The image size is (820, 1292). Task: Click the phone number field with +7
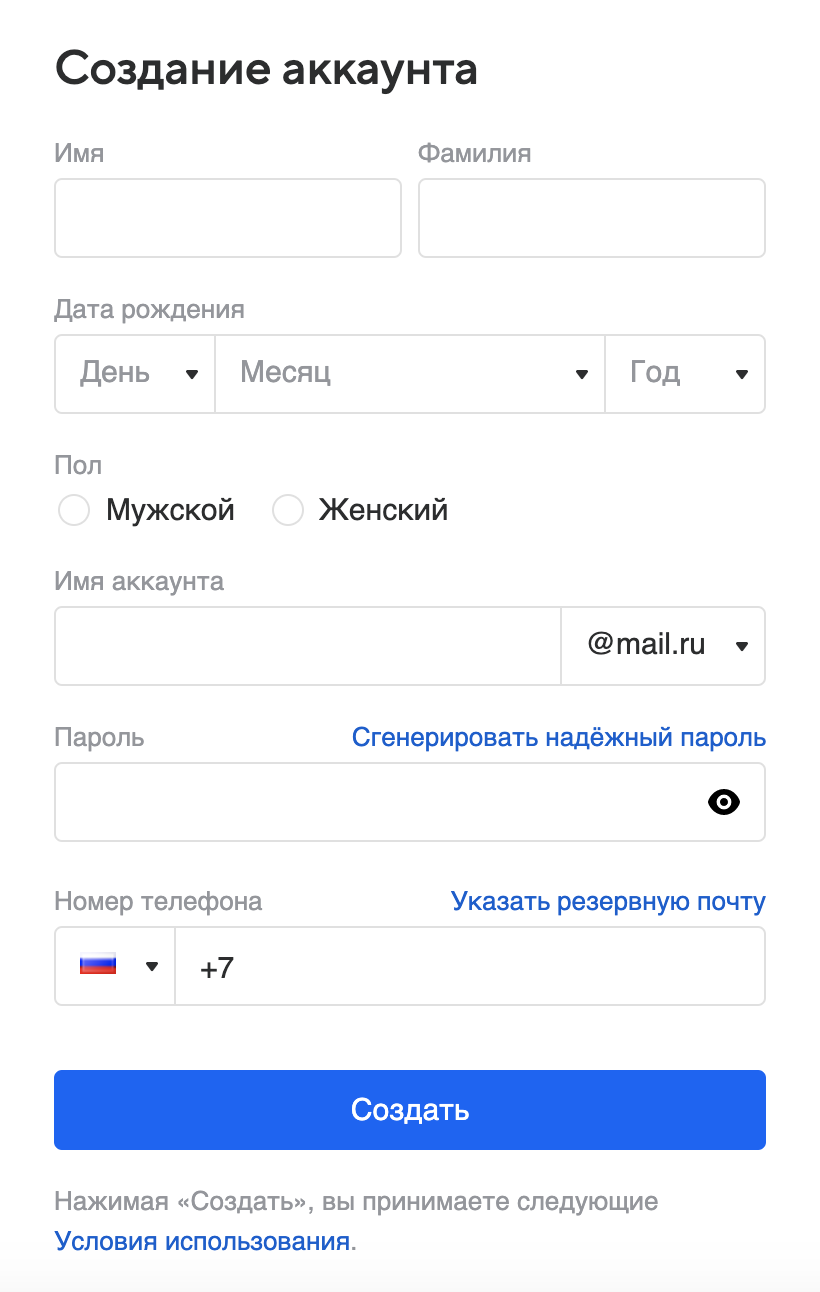pos(470,966)
